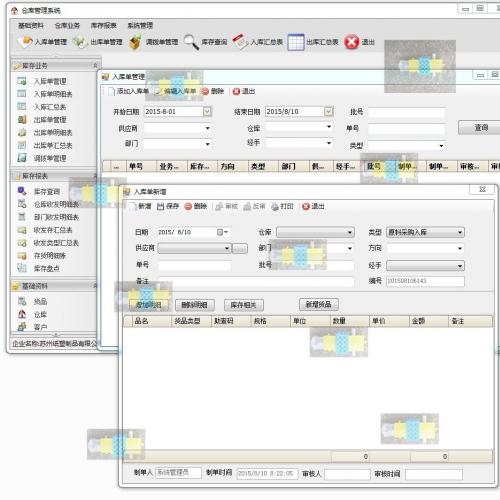Open 收发类型汇总表 in the sidebar
The height and width of the screenshot is (500, 500).
(56, 243)
